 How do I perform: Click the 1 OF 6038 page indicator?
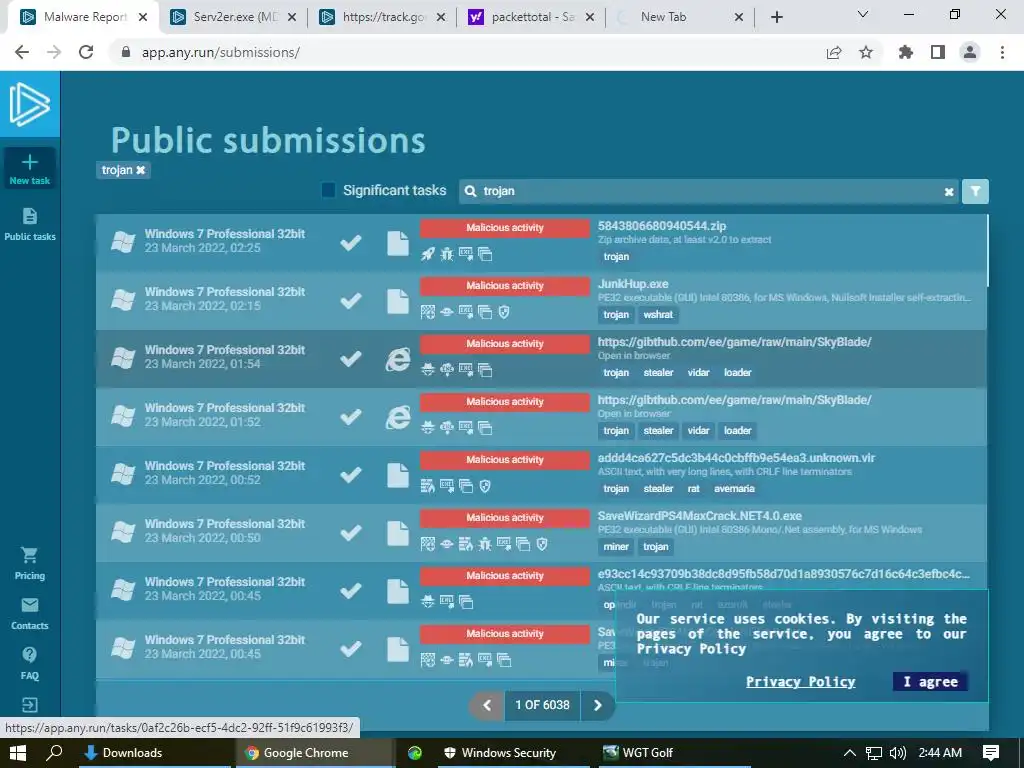(x=542, y=705)
